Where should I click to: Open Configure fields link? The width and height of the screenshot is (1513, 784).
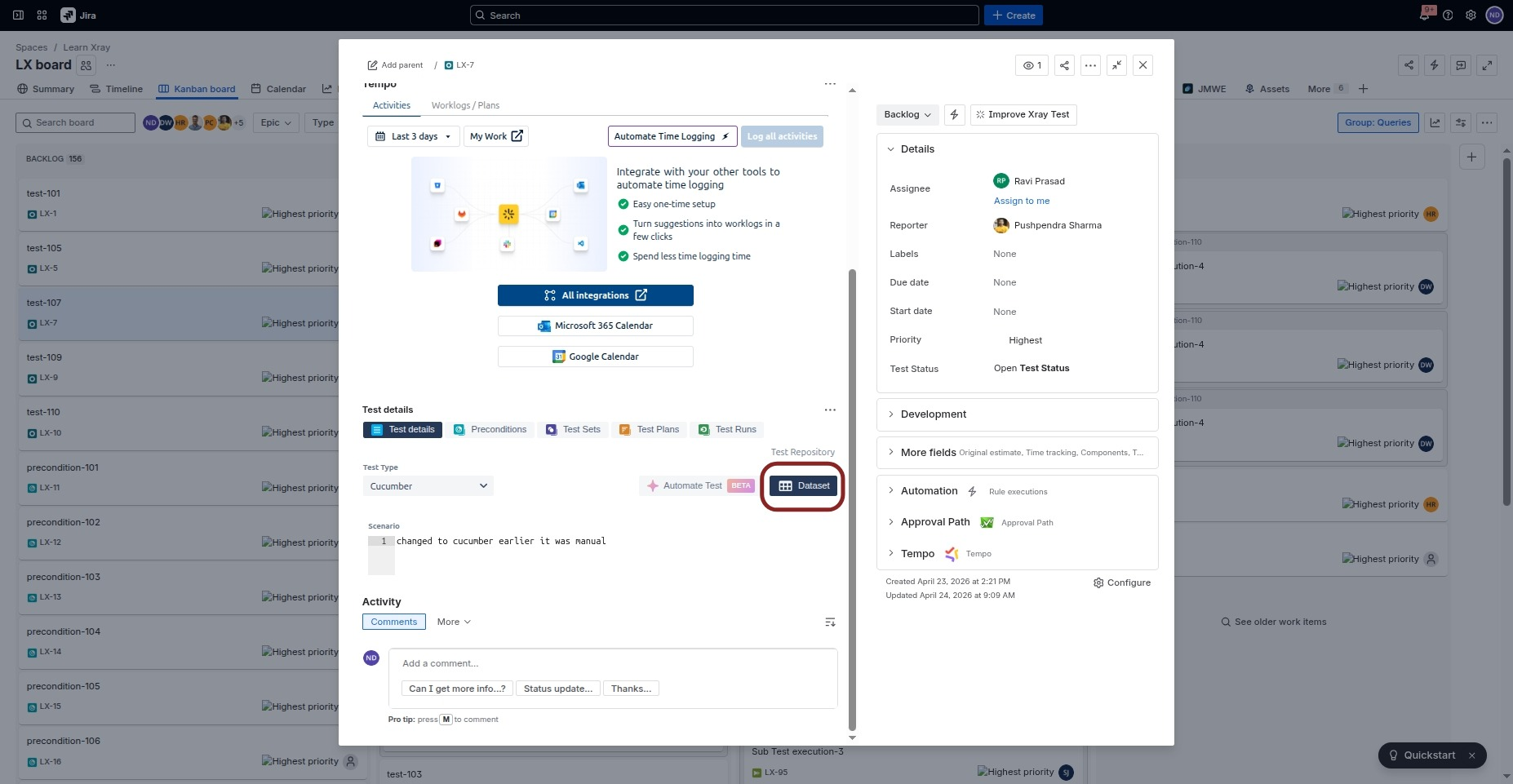pyautogui.click(x=1122, y=583)
